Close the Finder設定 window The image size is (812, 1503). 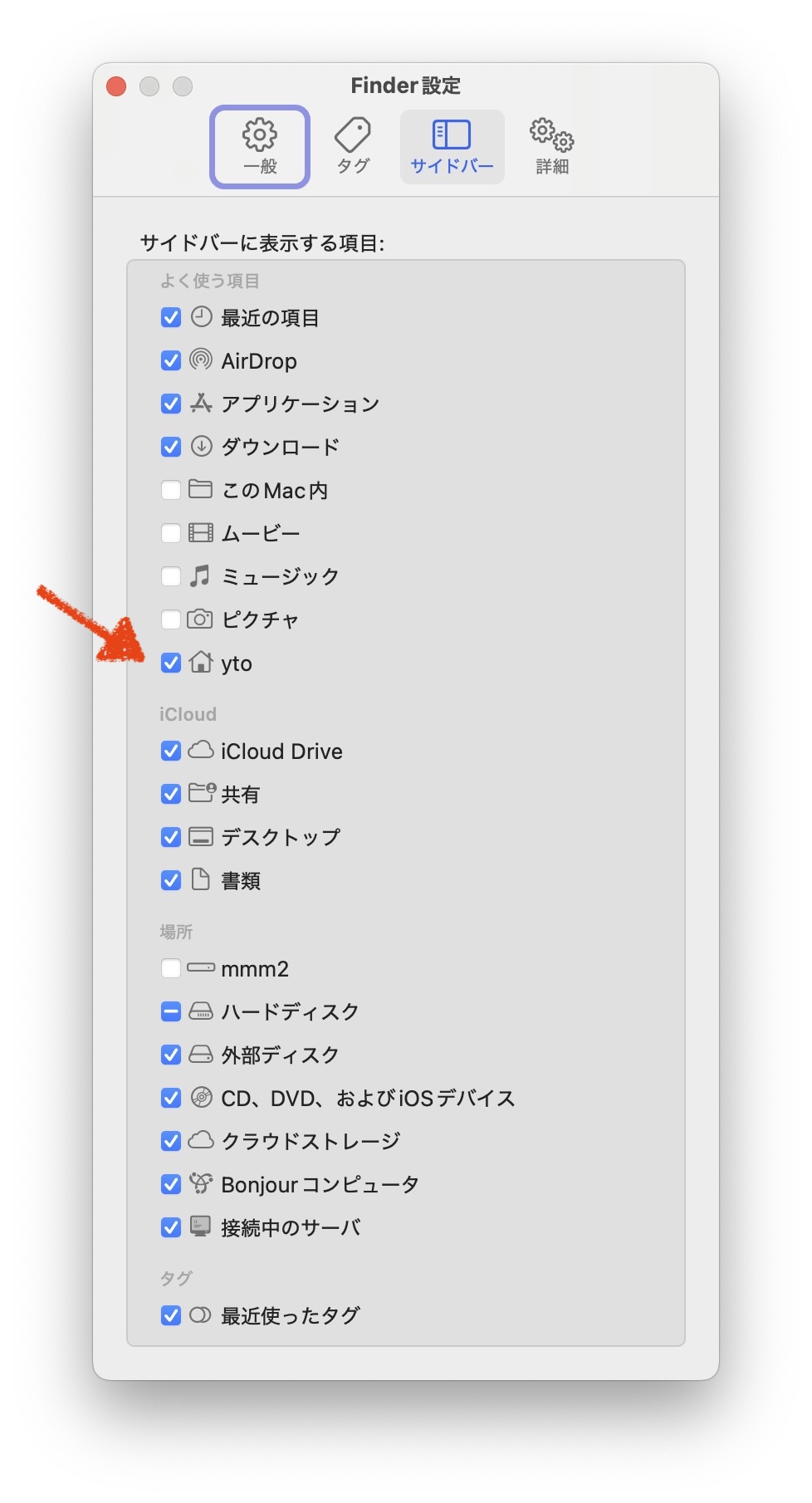pyautogui.click(x=116, y=86)
